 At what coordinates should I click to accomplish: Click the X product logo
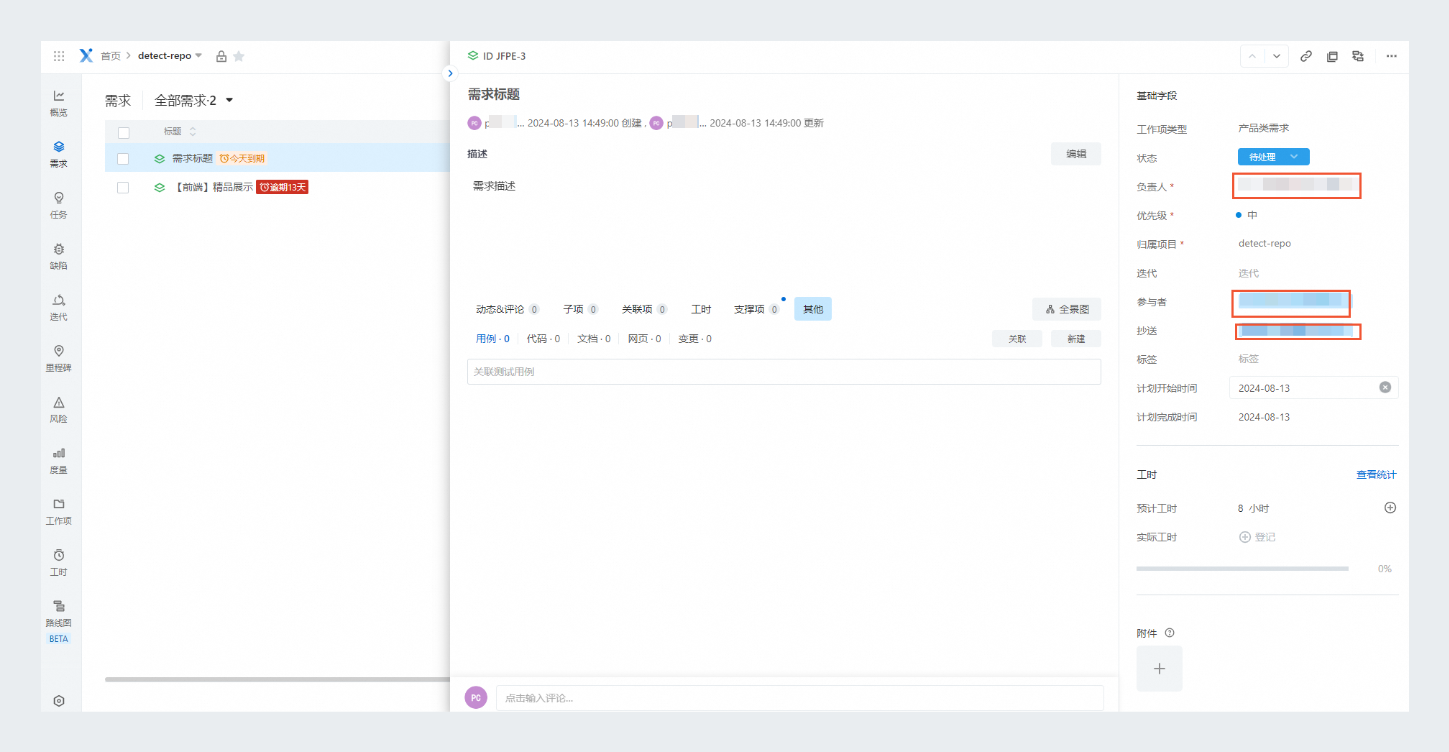tap(86, 56)
